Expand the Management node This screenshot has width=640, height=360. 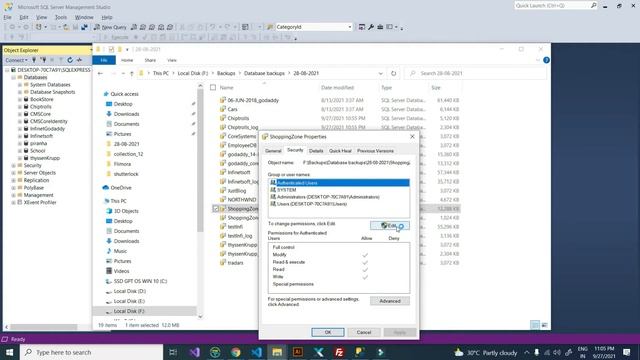click(13, 195)
